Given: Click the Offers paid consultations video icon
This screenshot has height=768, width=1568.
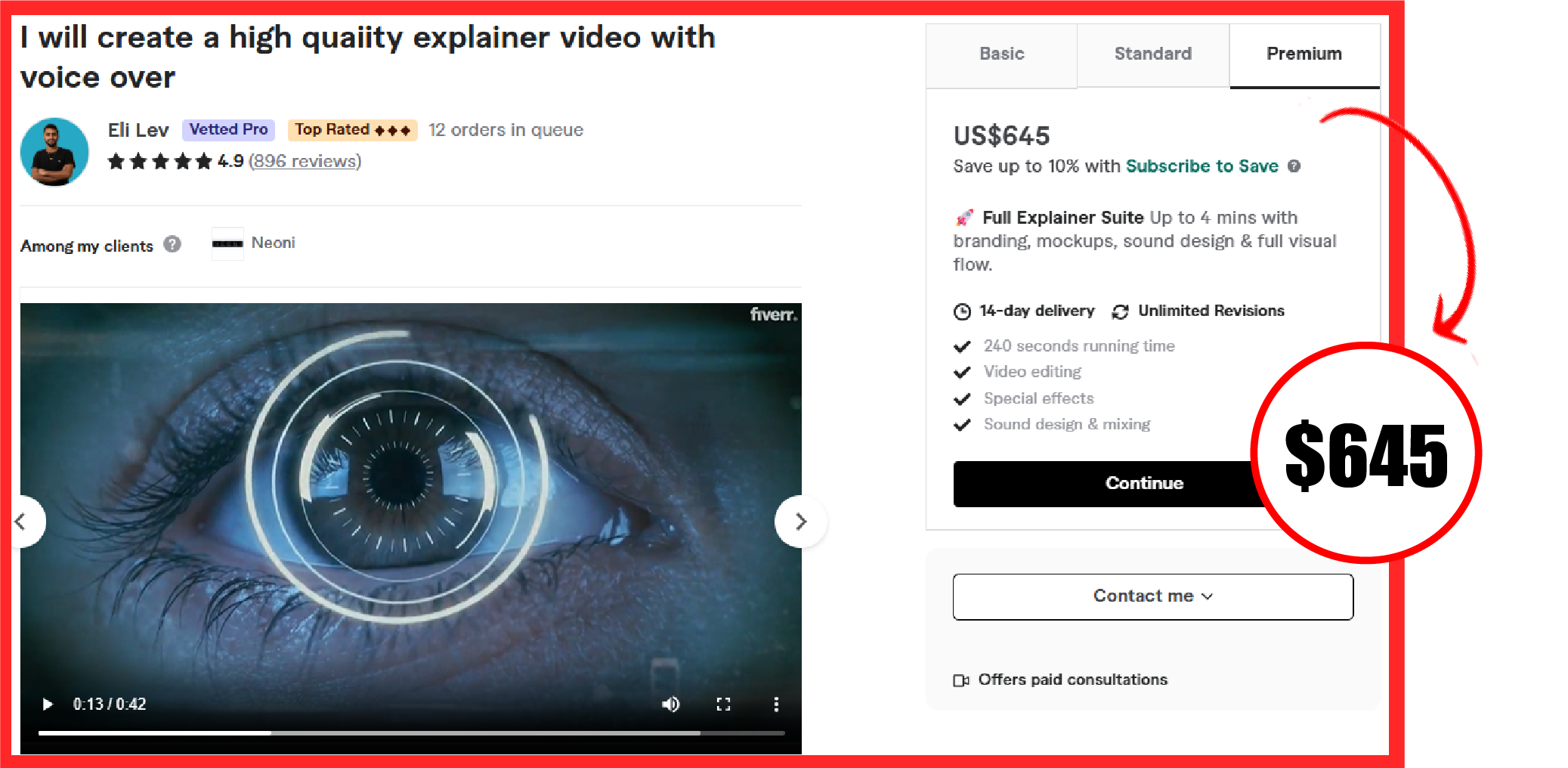Looking at the screenshot, I should click(x=960, y=680).
